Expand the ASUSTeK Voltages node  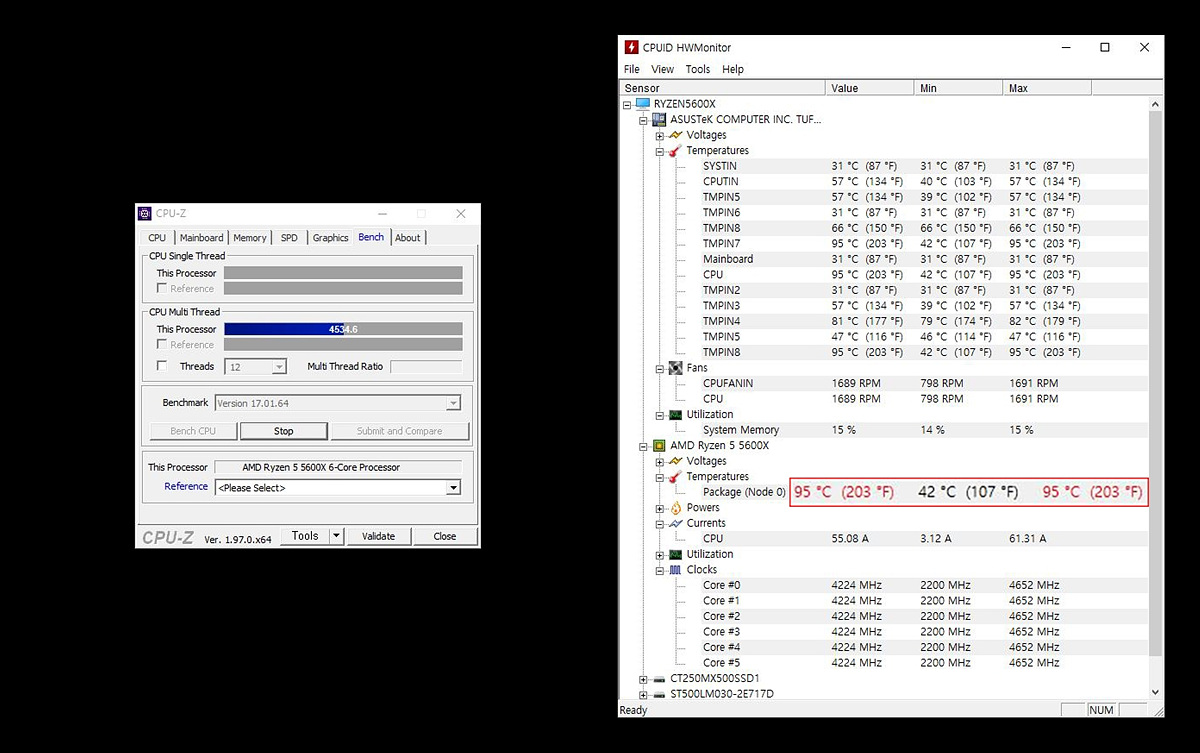660,135
